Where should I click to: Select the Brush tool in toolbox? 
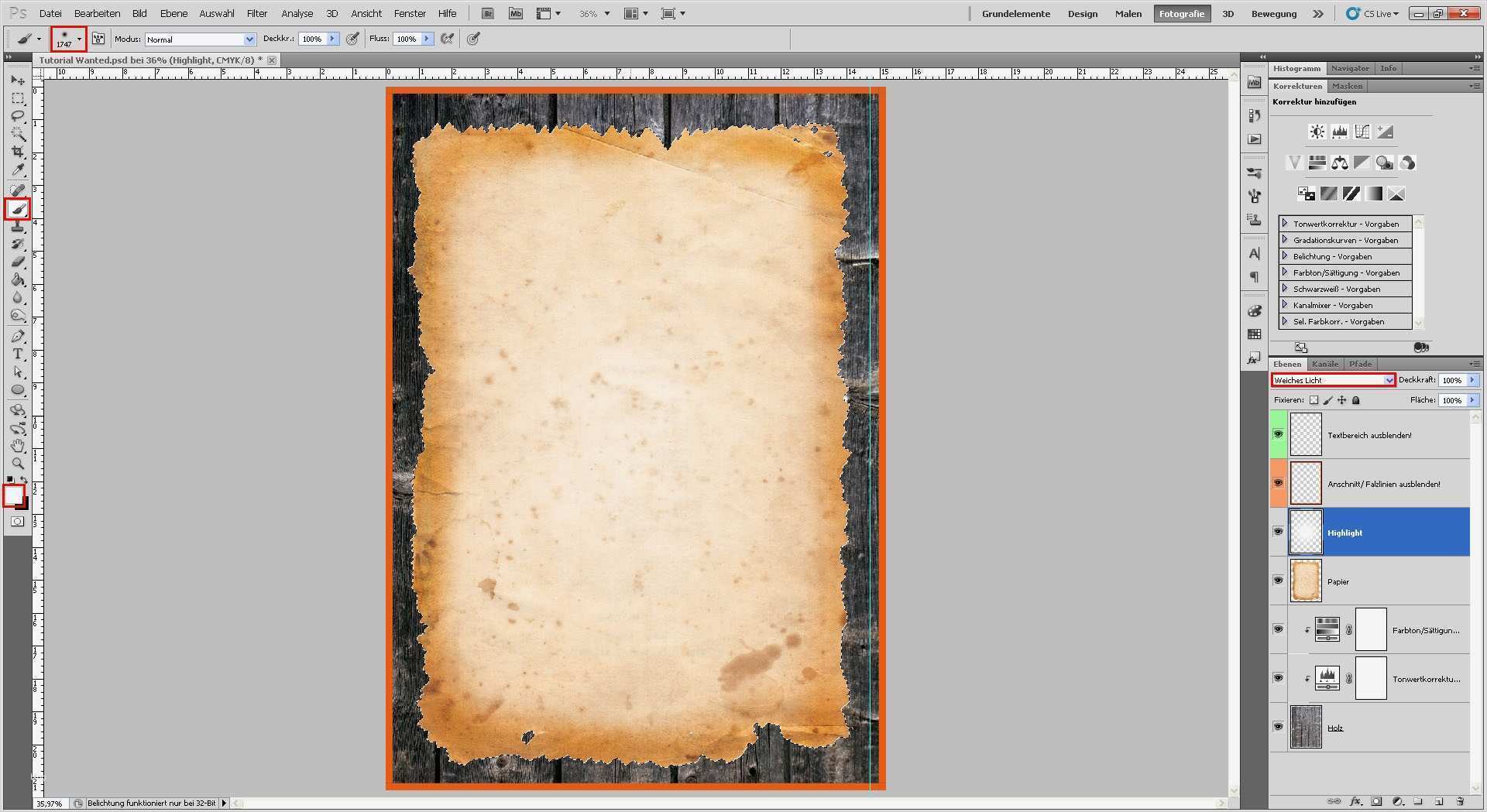[x=18, y=209]
